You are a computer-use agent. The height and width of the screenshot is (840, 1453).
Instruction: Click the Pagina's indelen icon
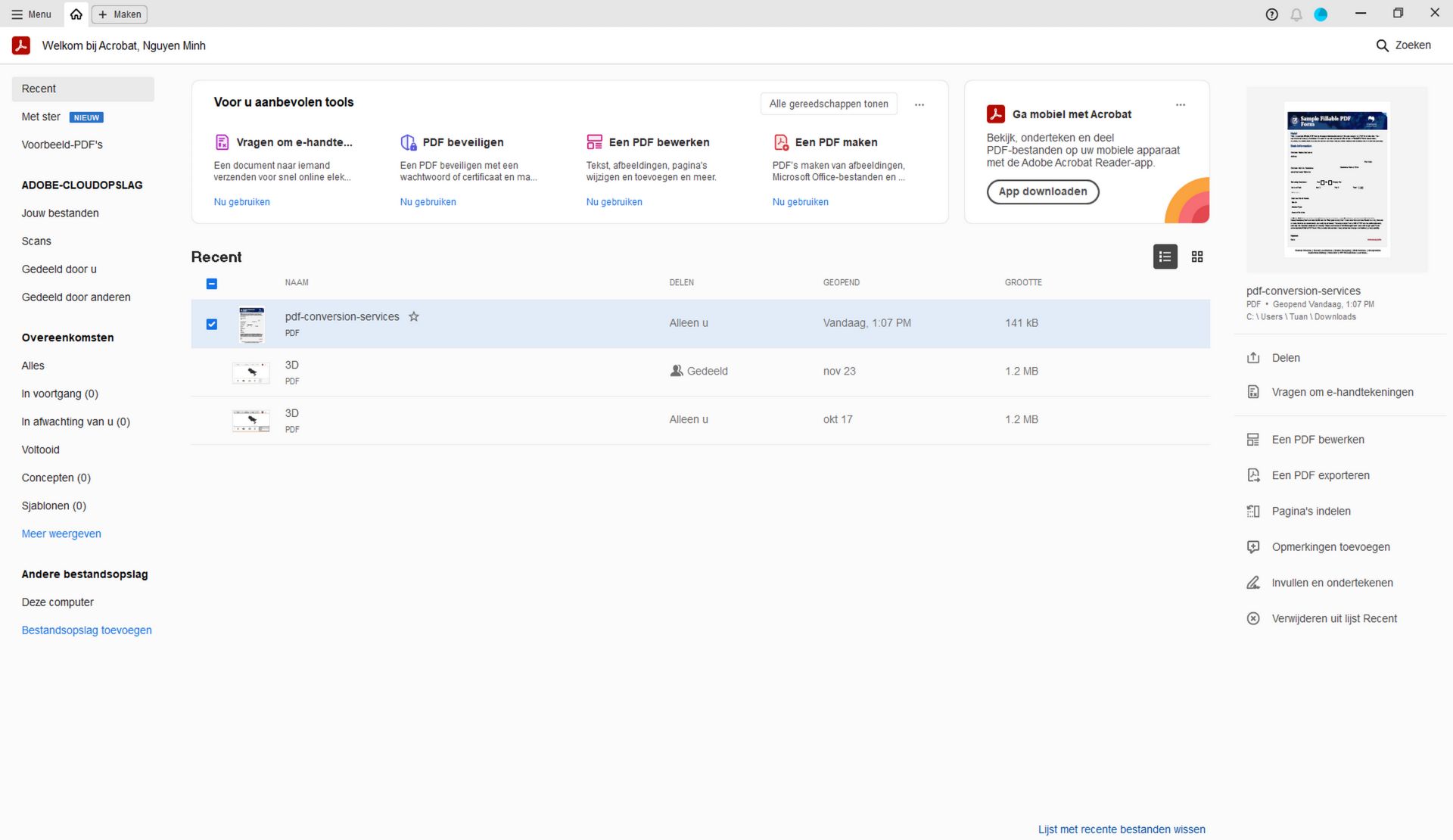(1254, 511)
